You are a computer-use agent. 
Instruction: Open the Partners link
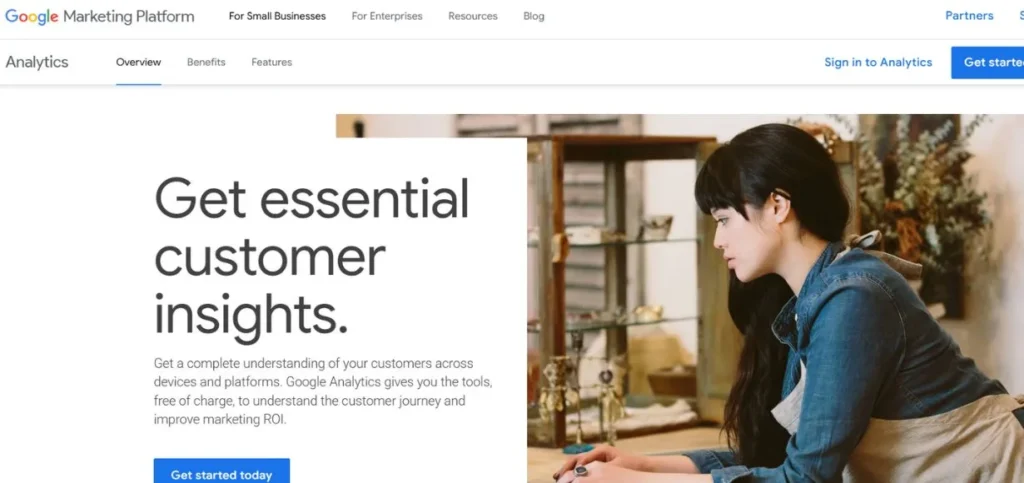point(969,16)
